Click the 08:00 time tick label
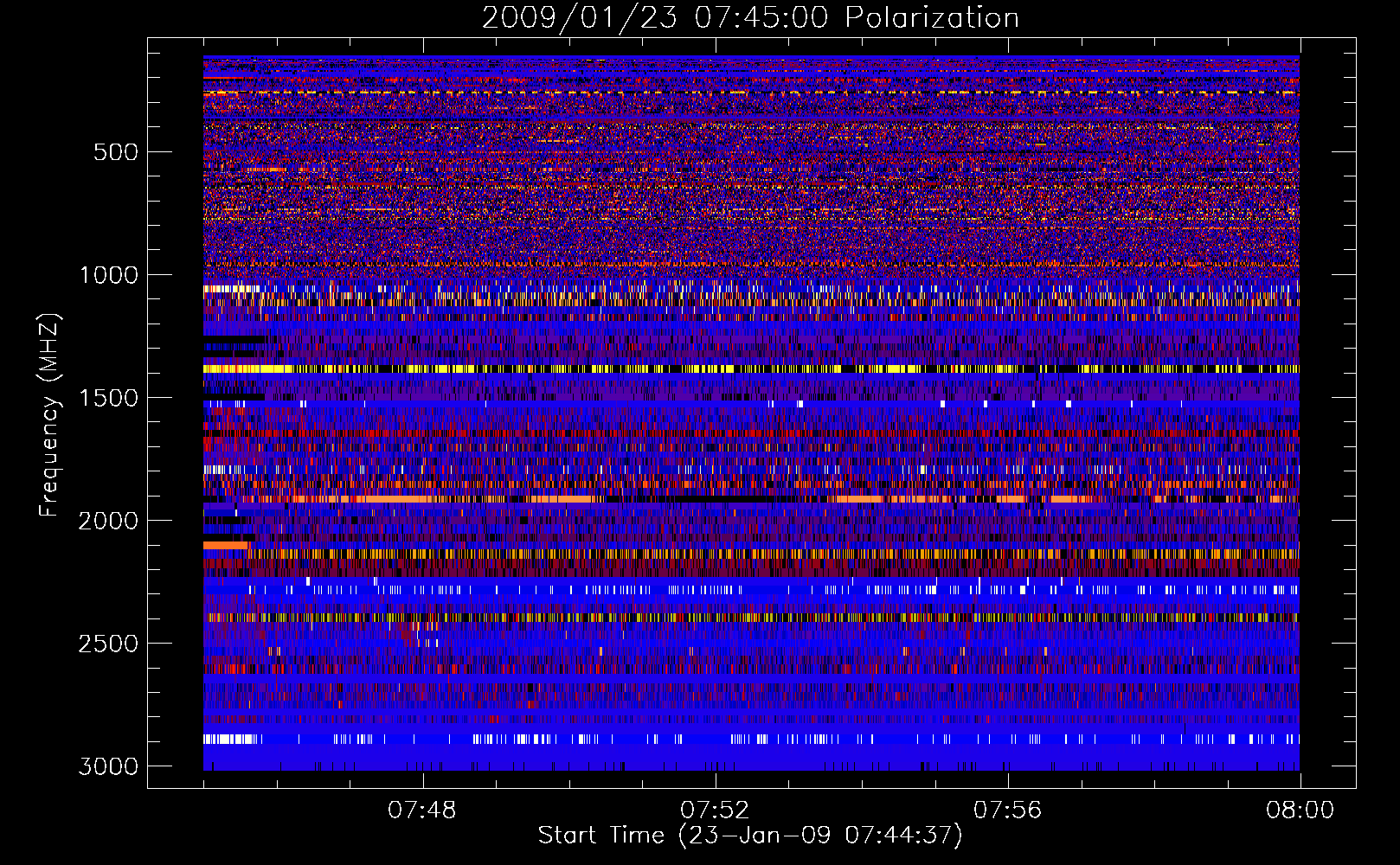This screenshot has height=865, width=1400. pyautogui.click(x=1300, y=811)
